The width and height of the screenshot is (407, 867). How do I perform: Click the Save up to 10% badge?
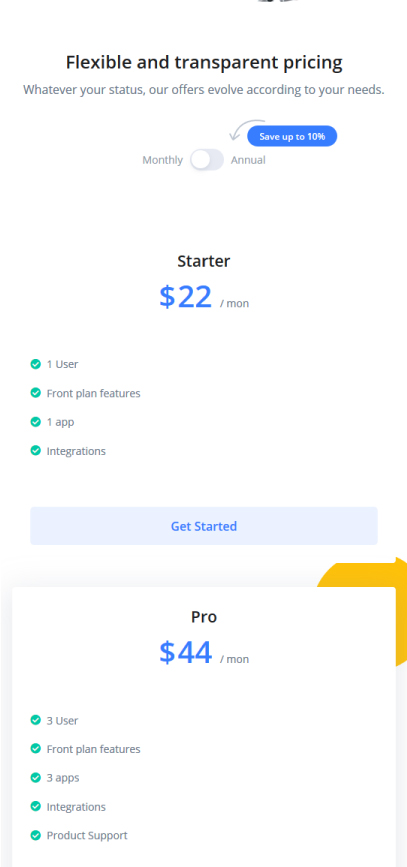coord(292,136)
